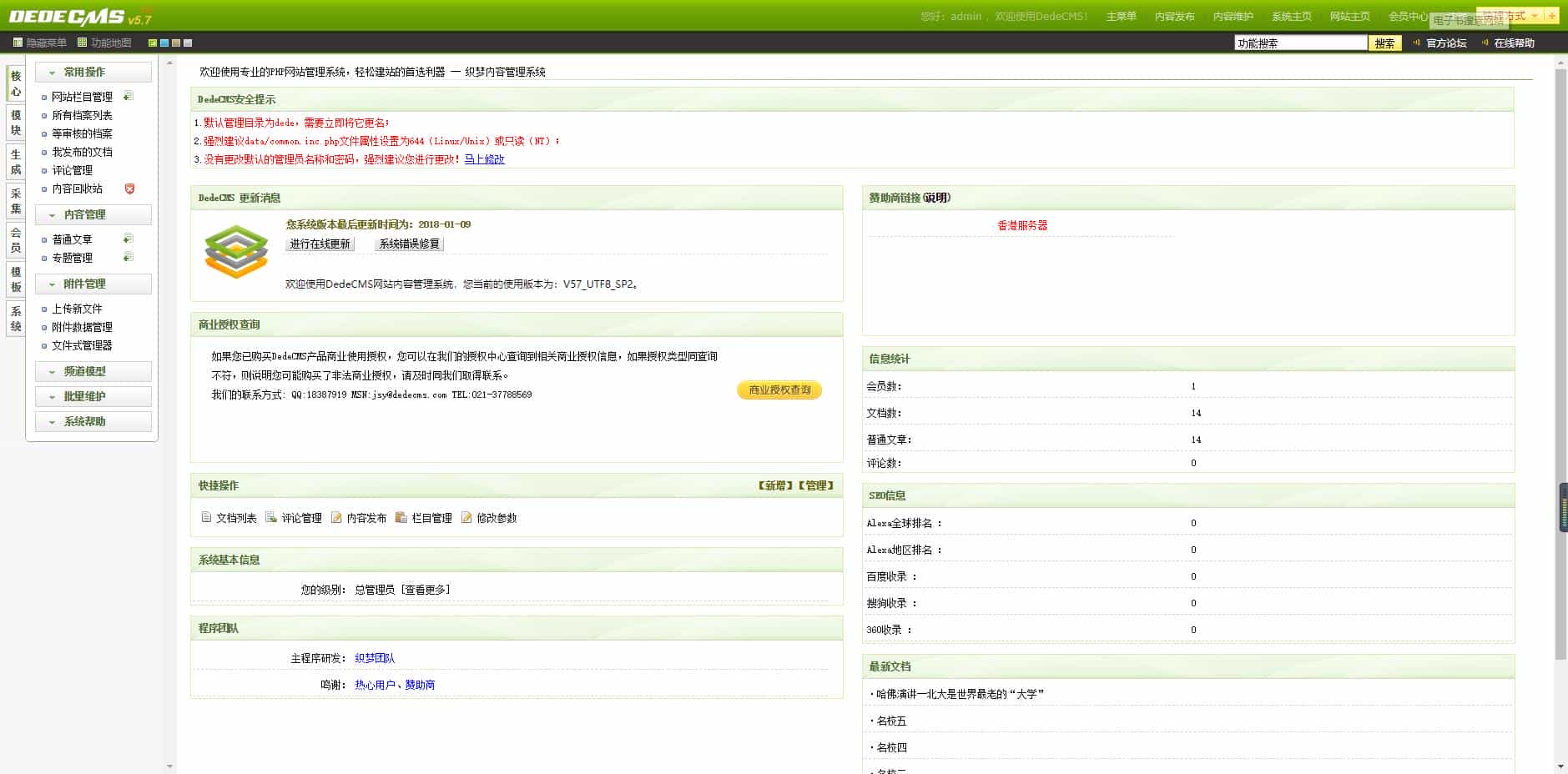Click 【新增】 in 快捷操作 header

tap(775, 485)
